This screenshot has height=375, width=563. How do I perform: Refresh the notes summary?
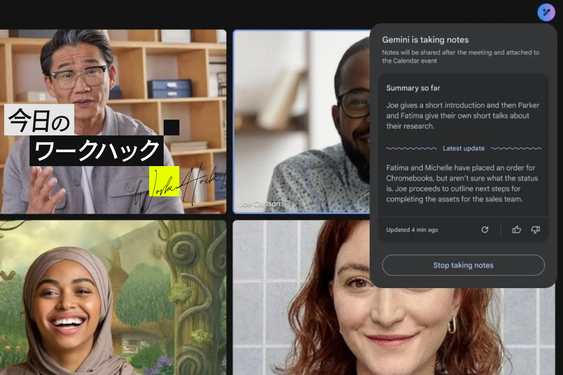tap(485, 230)
